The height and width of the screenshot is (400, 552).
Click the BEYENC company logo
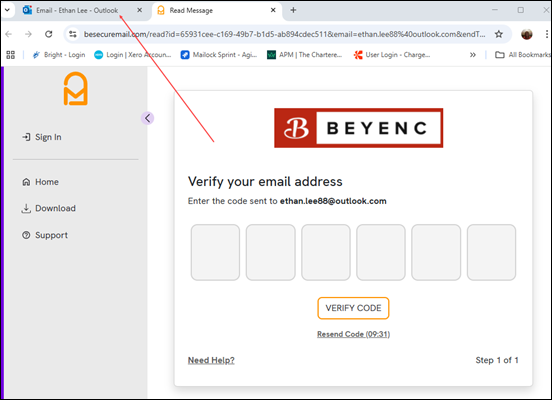pyautogui.click(x=358, y=128)
